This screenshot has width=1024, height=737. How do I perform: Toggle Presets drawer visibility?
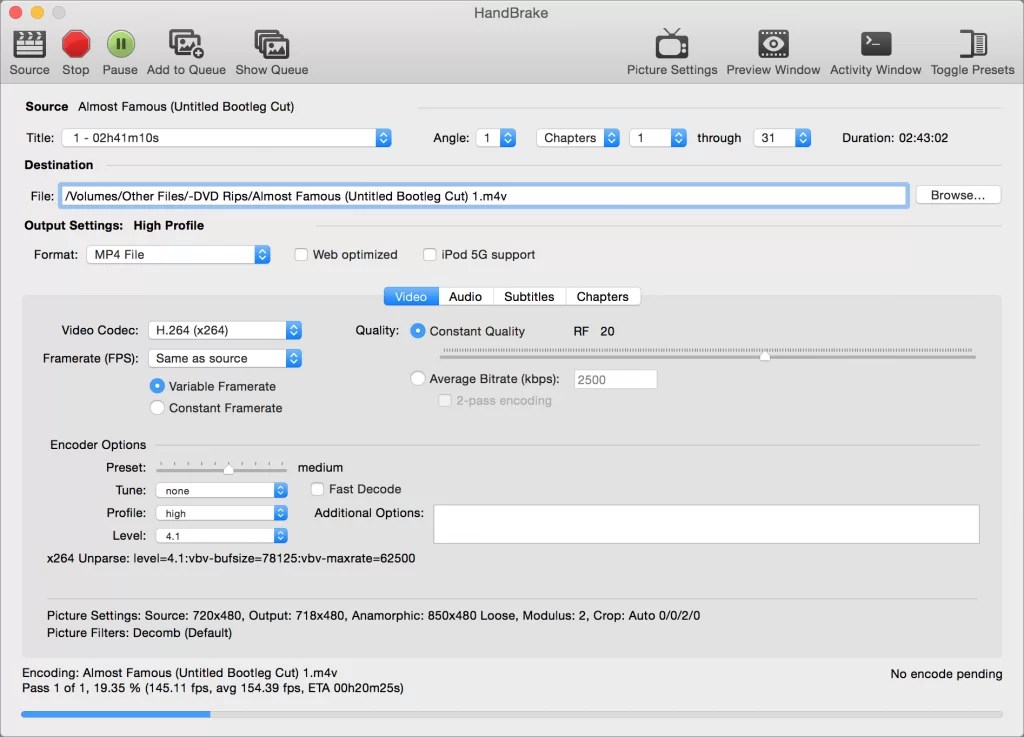point(971,44)
